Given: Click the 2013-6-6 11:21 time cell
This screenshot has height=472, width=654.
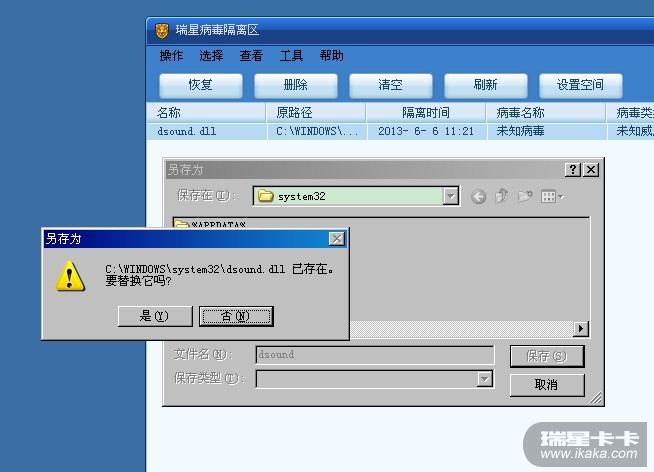Looking at the screenshot, I should click(x=426, y=131).
